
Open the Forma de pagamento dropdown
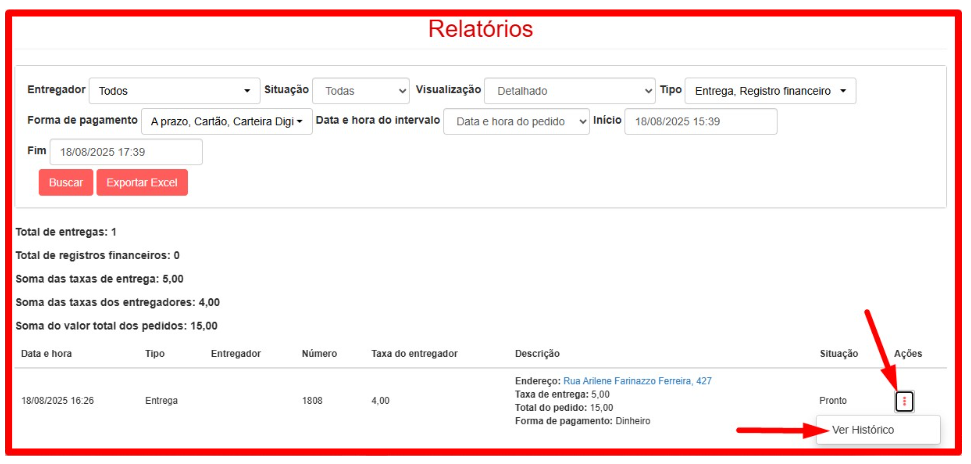point(226,122)
